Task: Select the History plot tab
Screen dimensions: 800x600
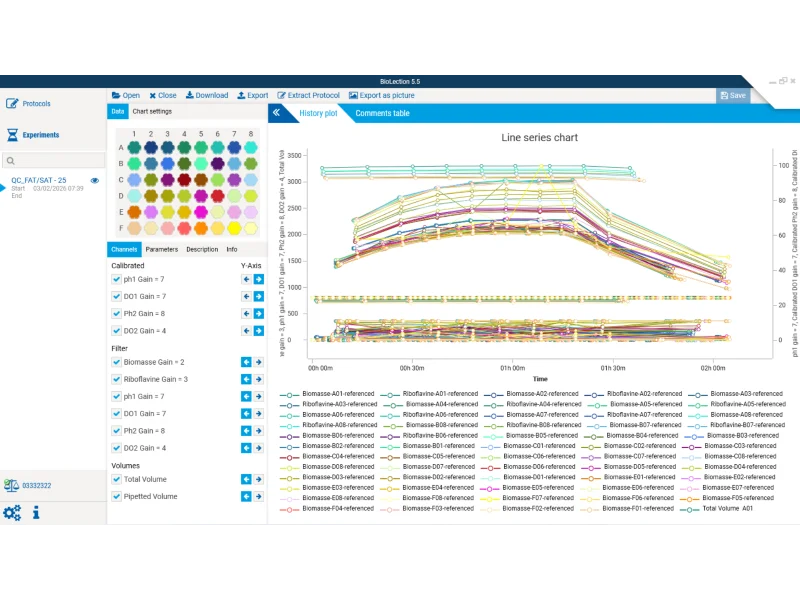Action: [x=318, y=113]
